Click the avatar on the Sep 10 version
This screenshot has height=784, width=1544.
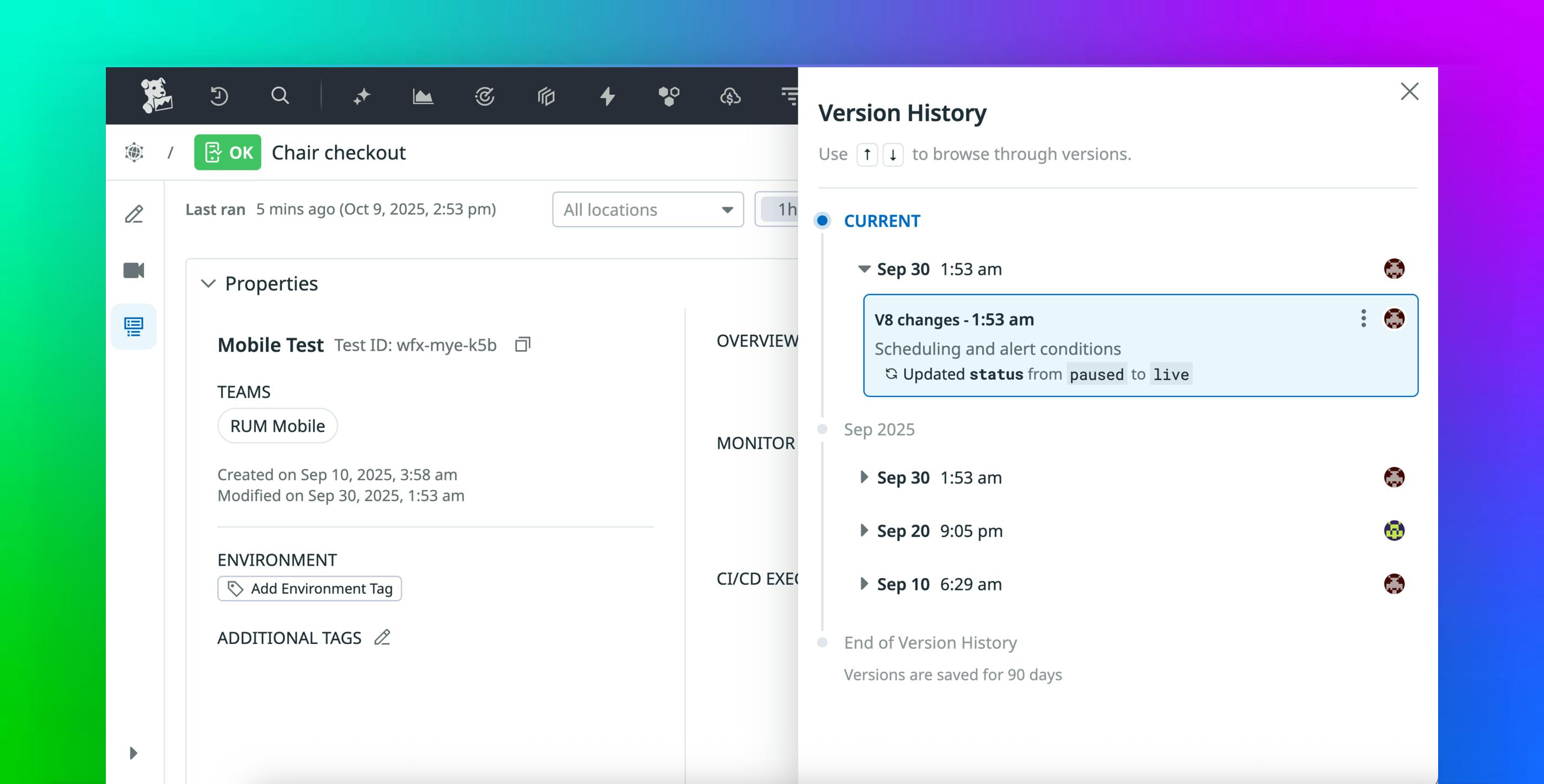pos(1395,583)
